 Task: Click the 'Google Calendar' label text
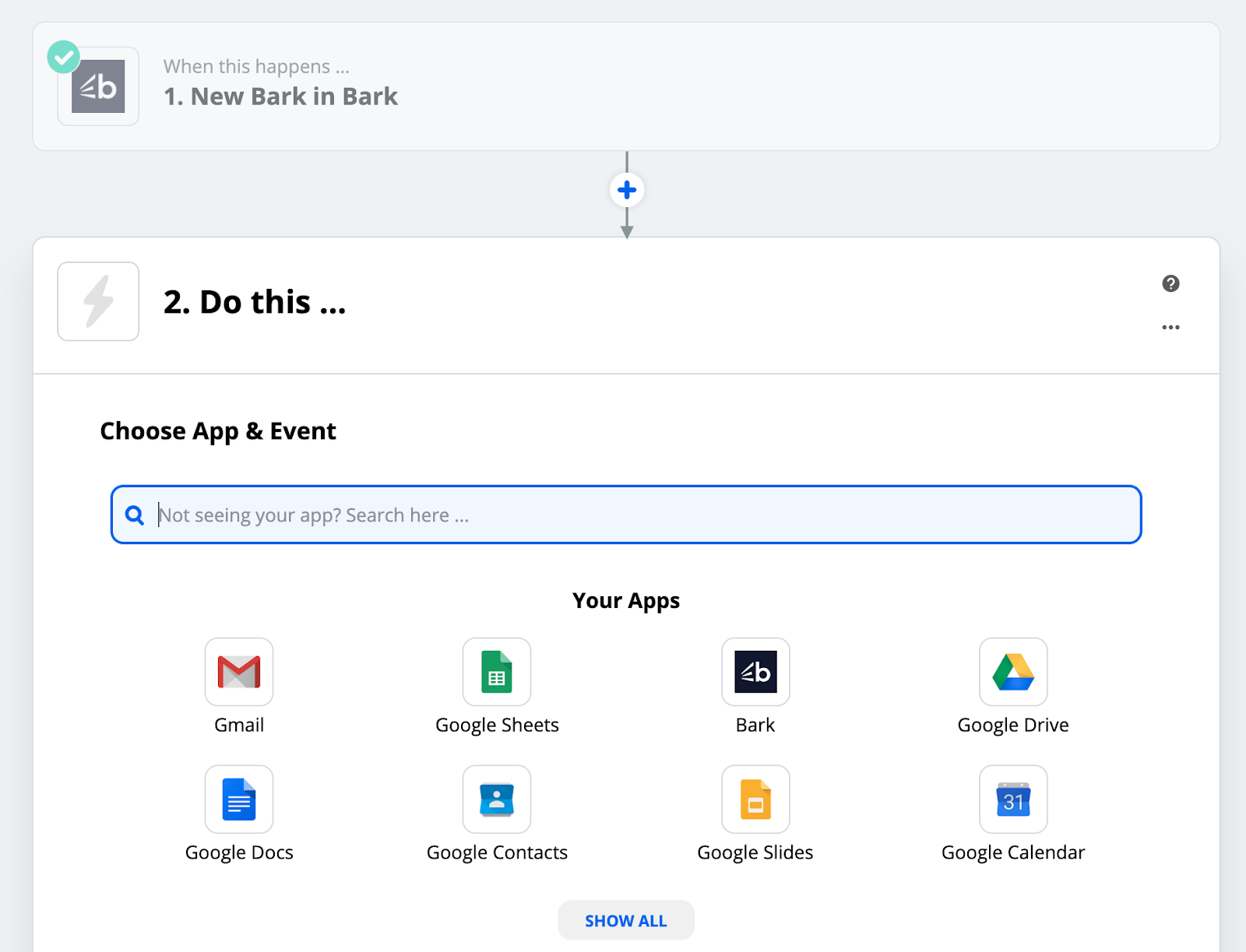pyautogui.click(x=1013, y=853)
